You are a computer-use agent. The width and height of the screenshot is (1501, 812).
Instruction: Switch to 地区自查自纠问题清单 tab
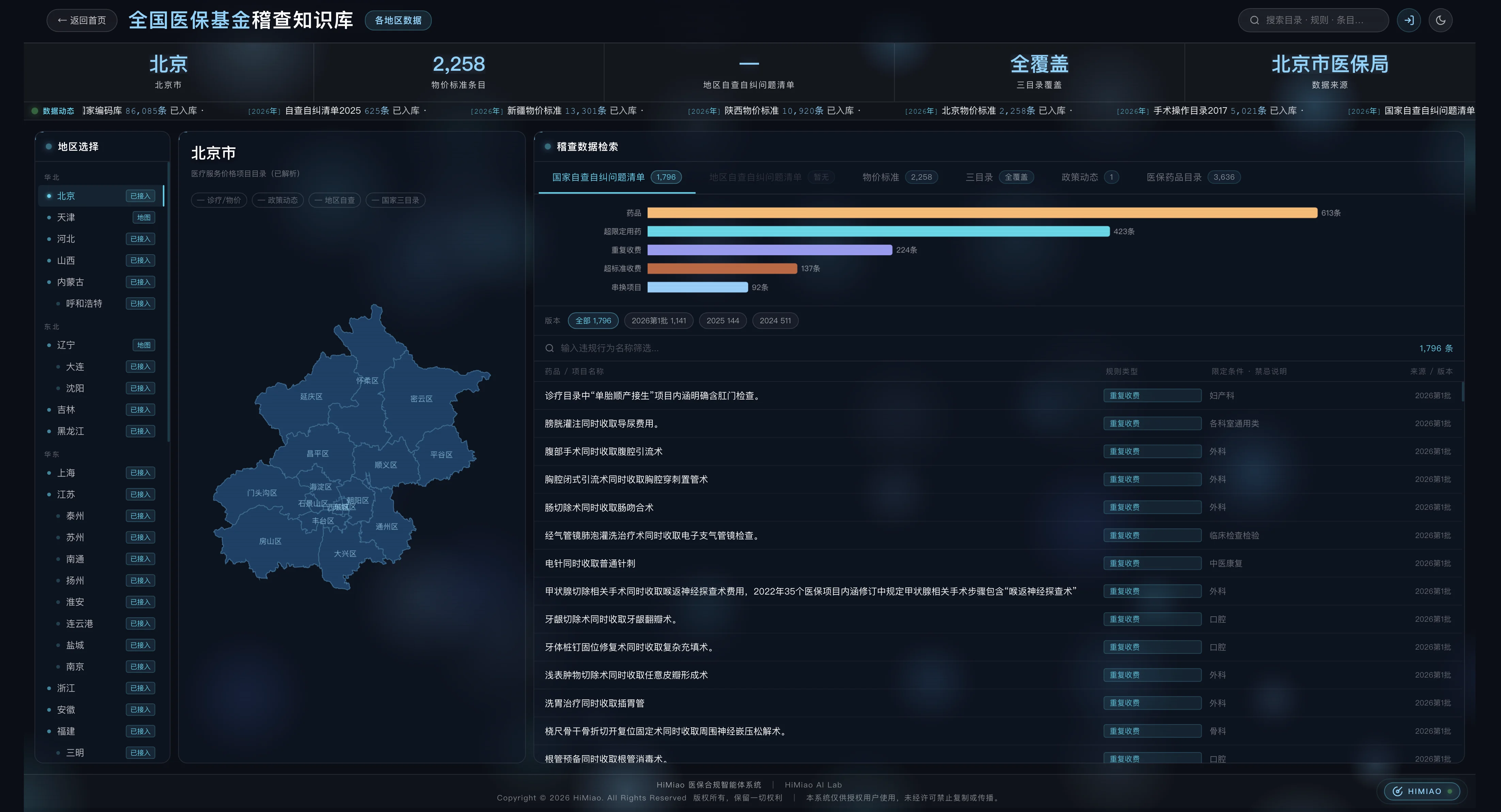click(x=772, y=177)
